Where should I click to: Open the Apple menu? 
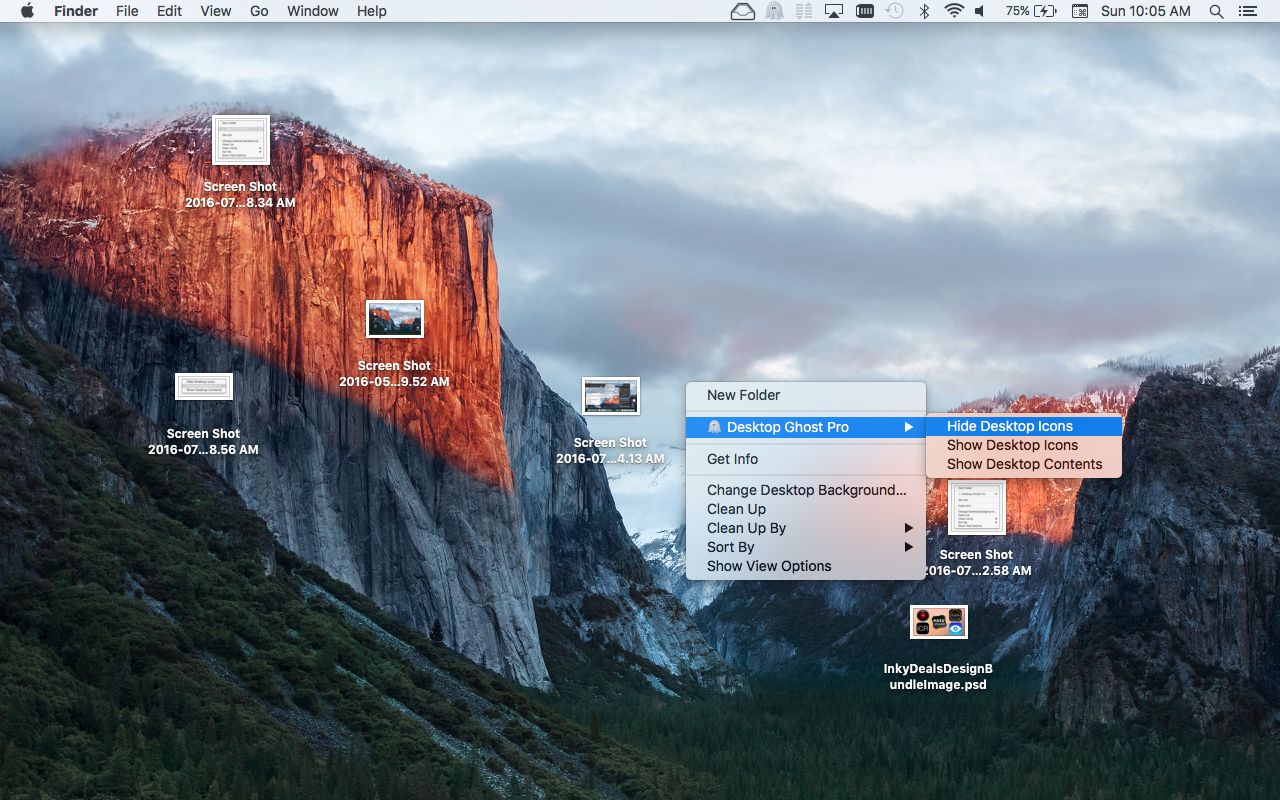27,11
